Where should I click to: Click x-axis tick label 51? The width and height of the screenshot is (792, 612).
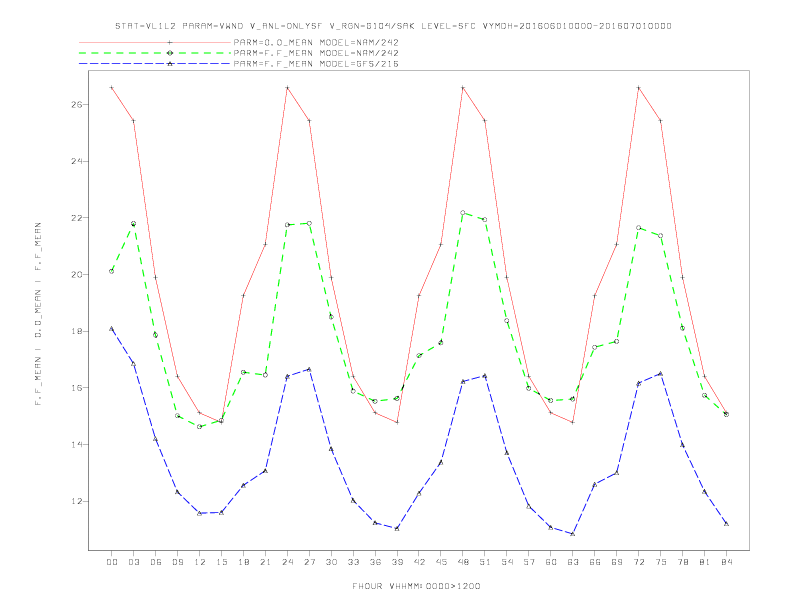tap(485, 562)
